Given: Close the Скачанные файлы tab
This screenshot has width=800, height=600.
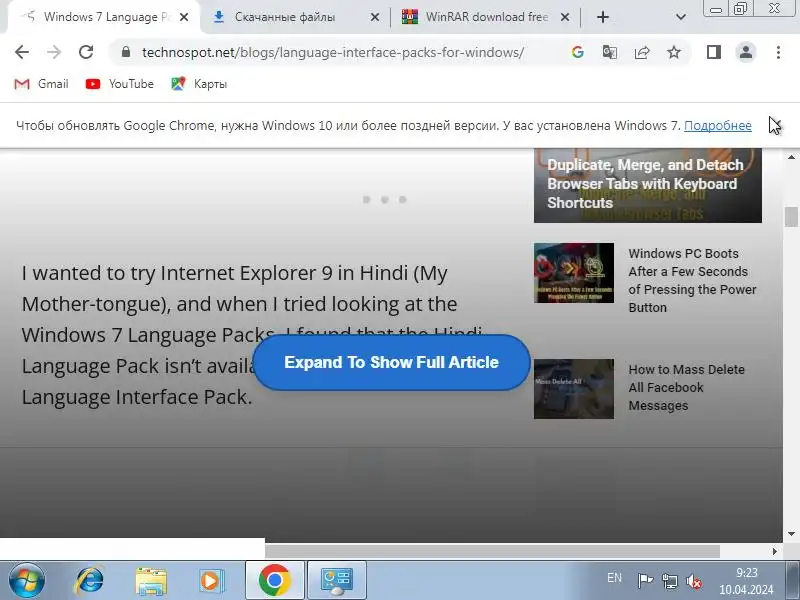Looking at the screenshot, I should coord(374,17).
